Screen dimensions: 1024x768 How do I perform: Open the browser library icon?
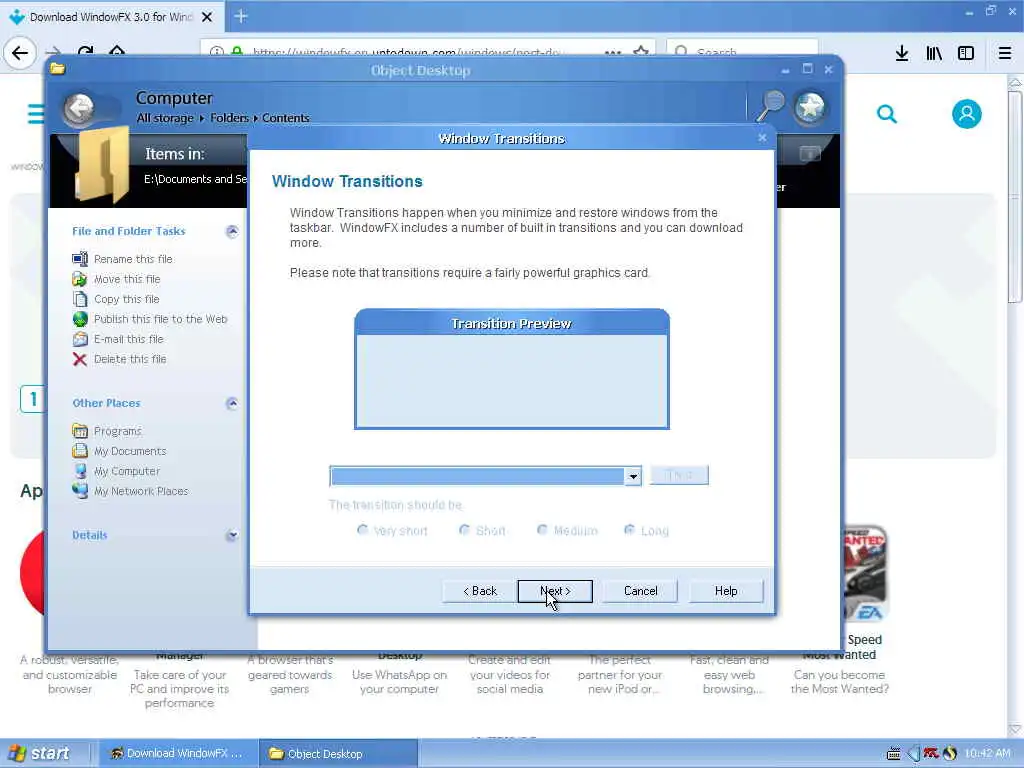pyautogui.click(x=934, y=53)
